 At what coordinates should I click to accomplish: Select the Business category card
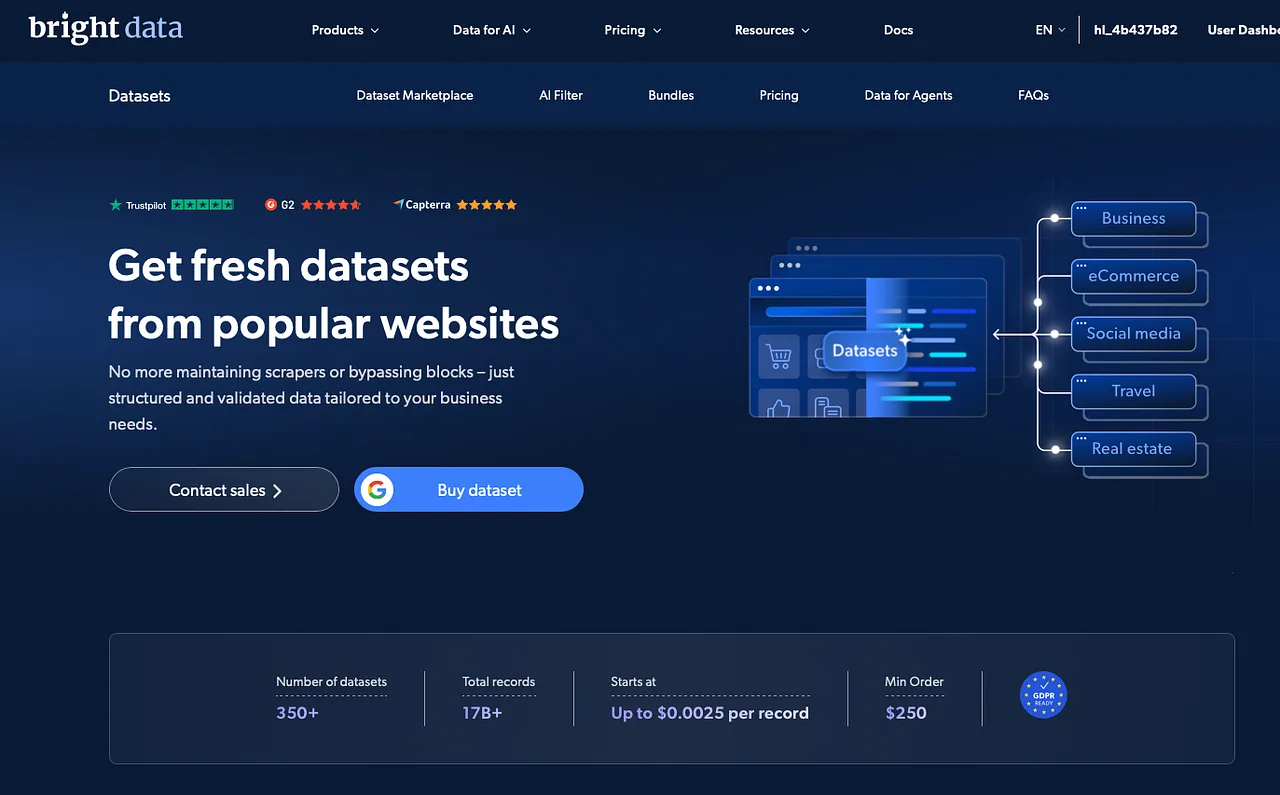pyautogui.click(x=1133, y=219)
